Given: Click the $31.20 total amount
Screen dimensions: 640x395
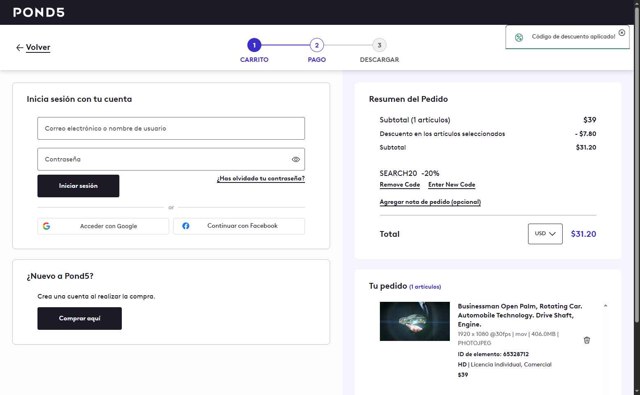Looking at the screenshot, I should click(583, 234).
